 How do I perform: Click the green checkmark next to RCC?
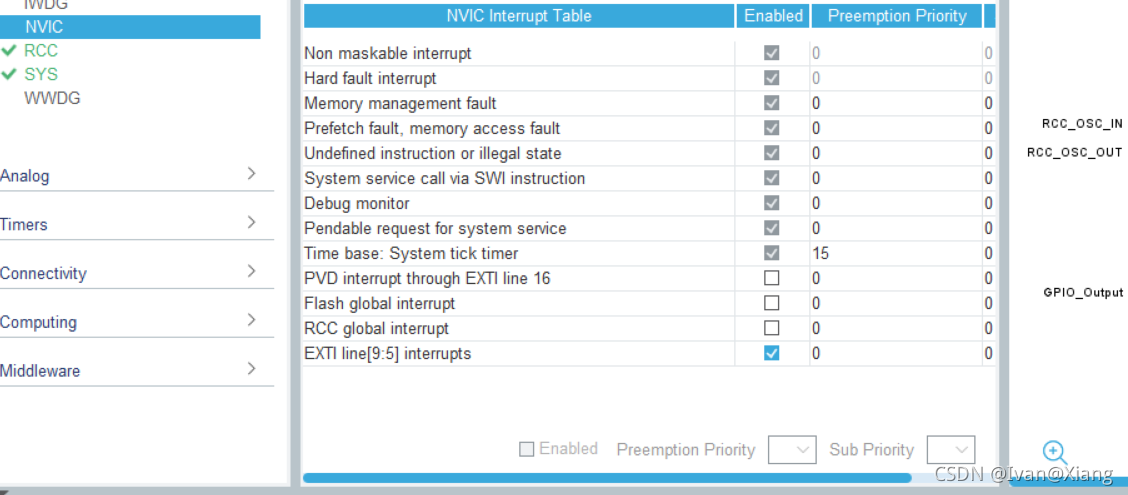point(9,51)
